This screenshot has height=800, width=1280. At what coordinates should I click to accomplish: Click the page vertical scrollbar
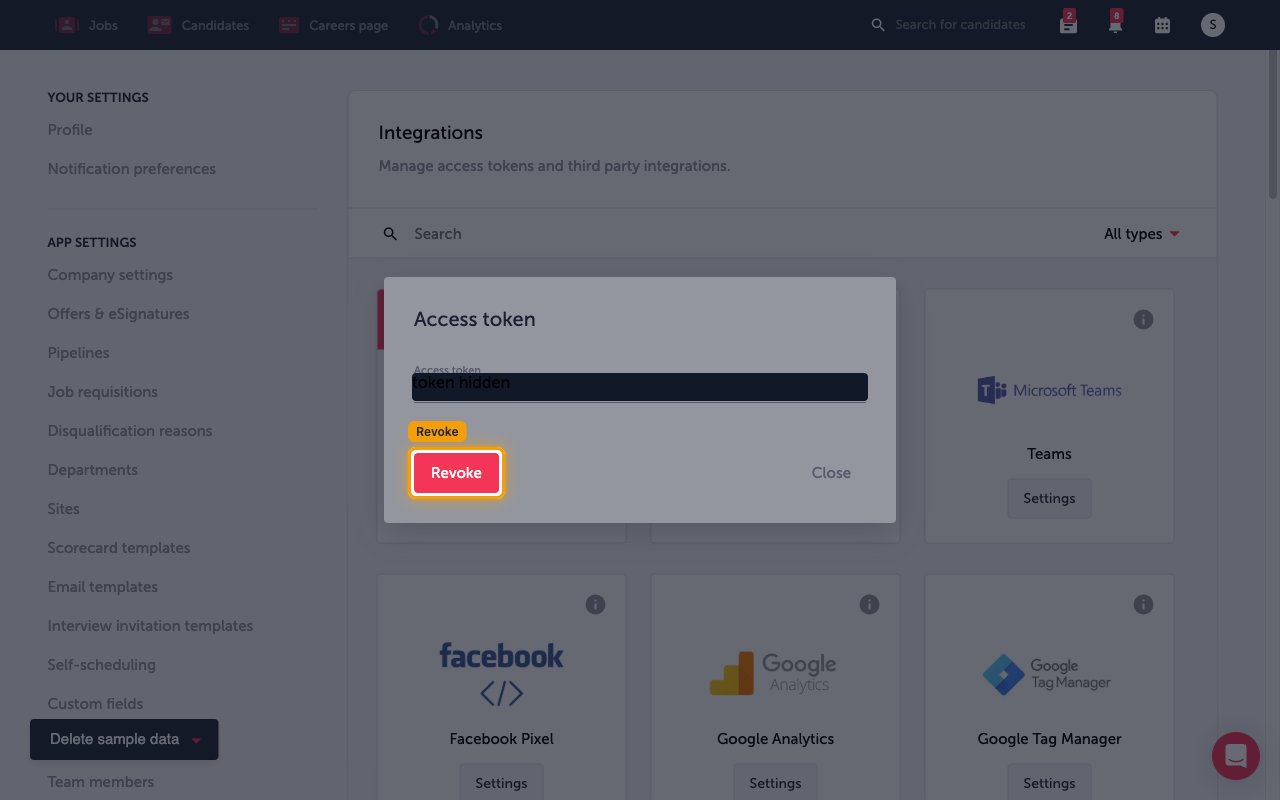pos(1273,125)
